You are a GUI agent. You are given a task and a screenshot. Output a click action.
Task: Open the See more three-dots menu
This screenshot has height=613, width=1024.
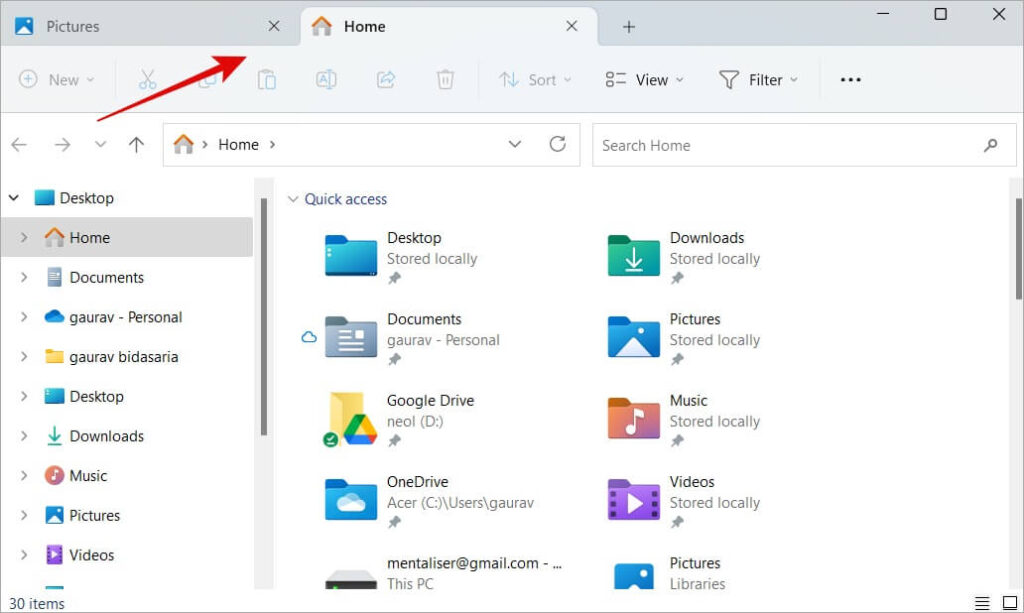[850, 80]
